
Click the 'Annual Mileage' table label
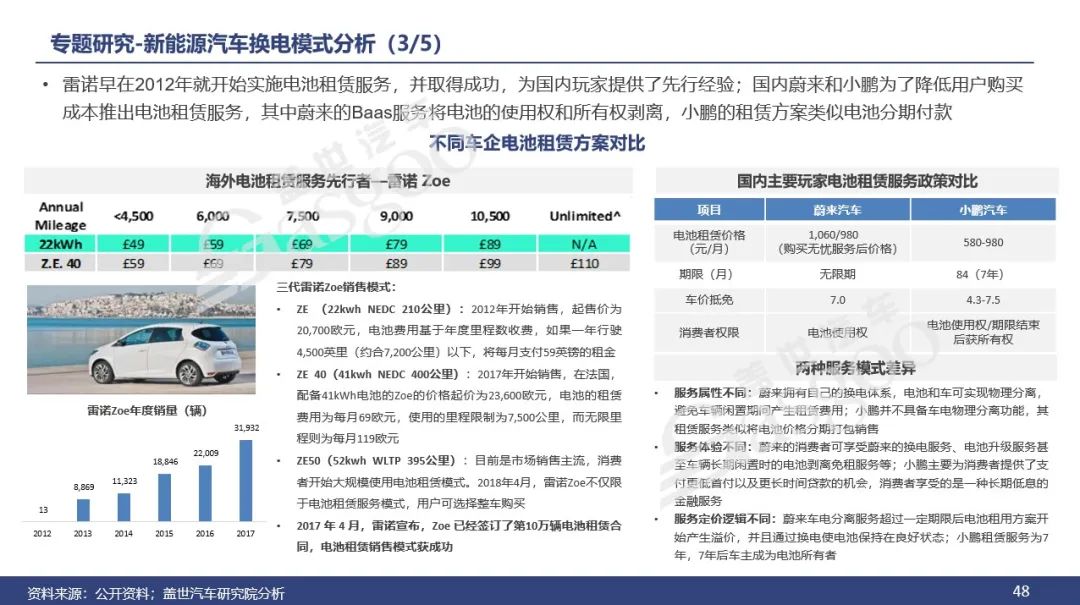click(x=61, y=216)
